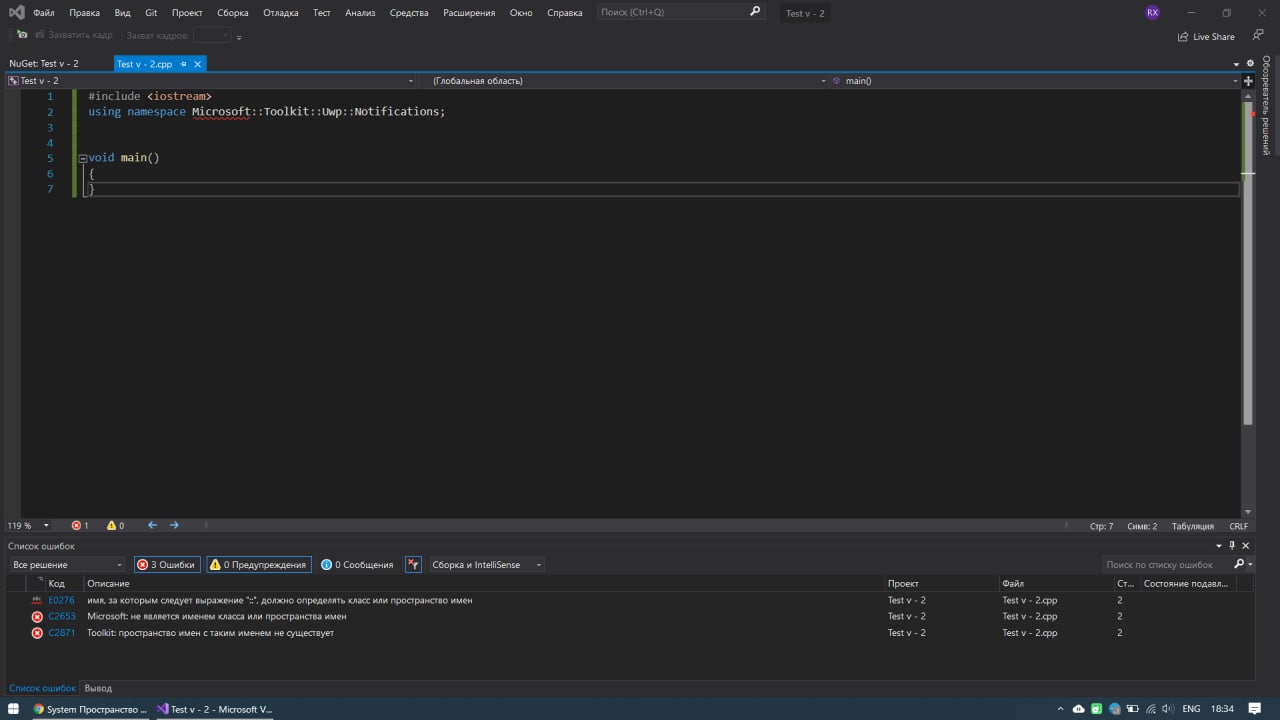The height and width of the screenshot is (720, 1280).
Task: Click the Поиск по списку ошибок field
Action: [x=1166, y=565]
